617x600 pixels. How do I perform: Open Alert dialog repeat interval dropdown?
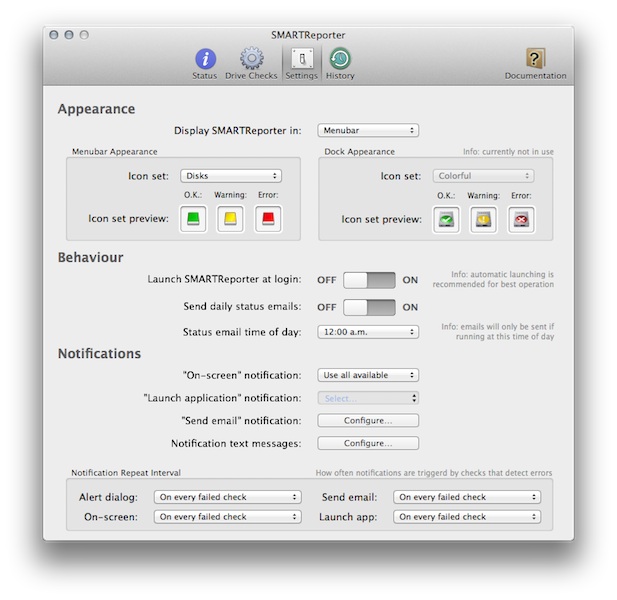click(227, 496)
